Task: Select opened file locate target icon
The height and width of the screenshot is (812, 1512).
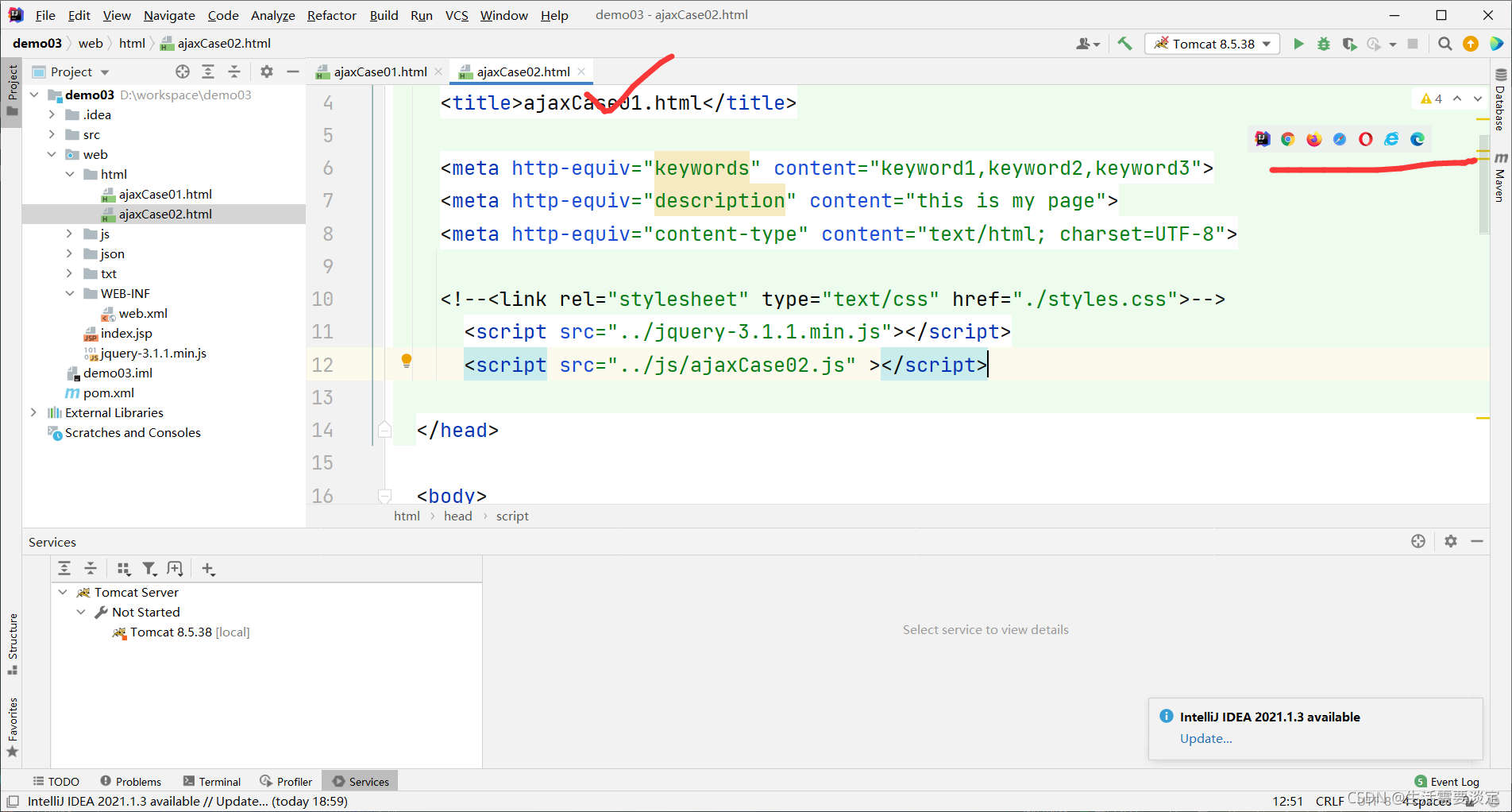Action: click(x=183, y=72)
